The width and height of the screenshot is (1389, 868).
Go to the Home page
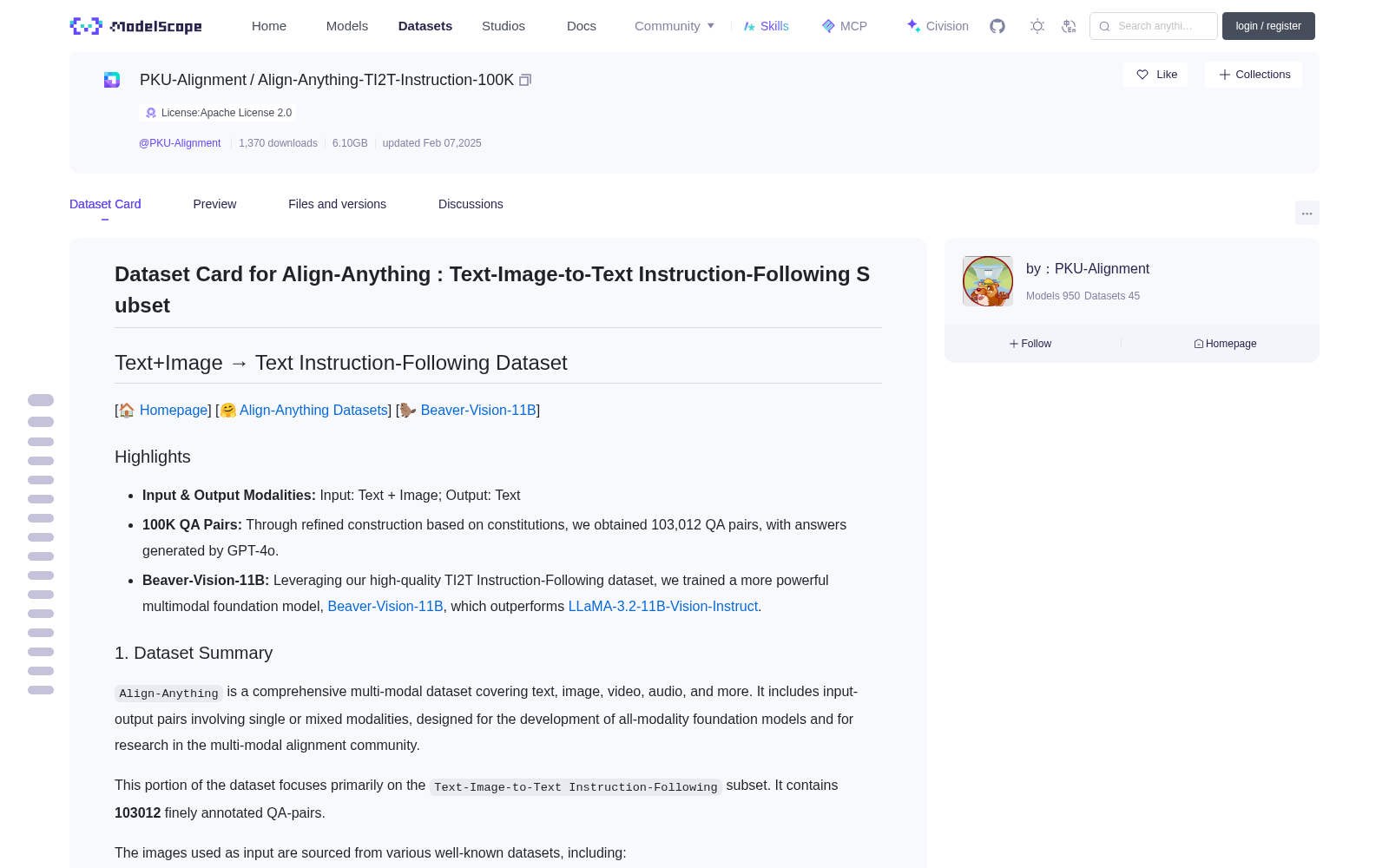pos(269,26)
